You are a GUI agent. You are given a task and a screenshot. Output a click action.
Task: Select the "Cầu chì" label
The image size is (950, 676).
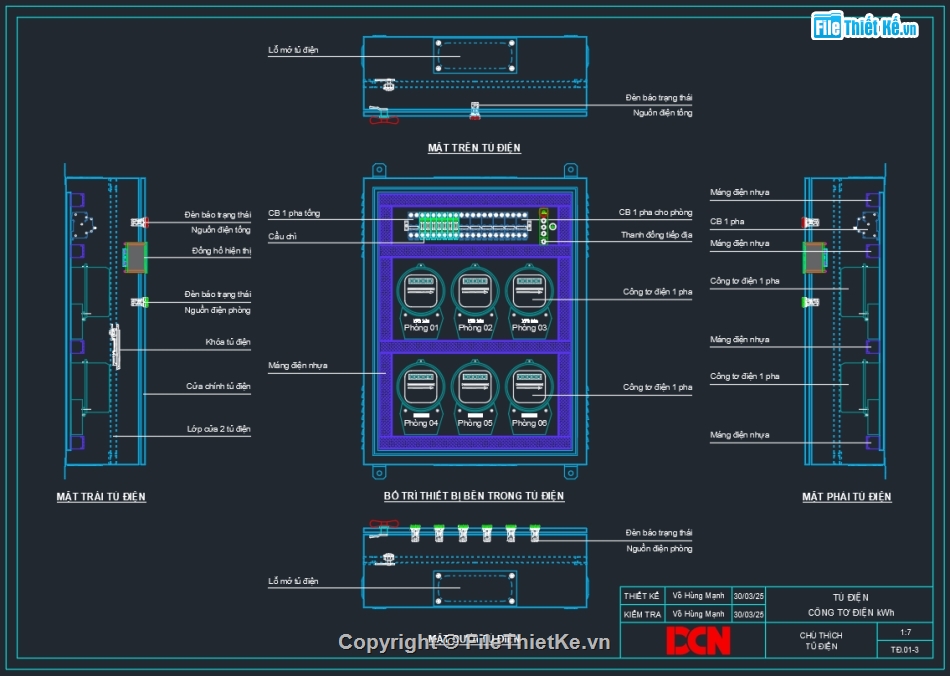coord(282,236)
